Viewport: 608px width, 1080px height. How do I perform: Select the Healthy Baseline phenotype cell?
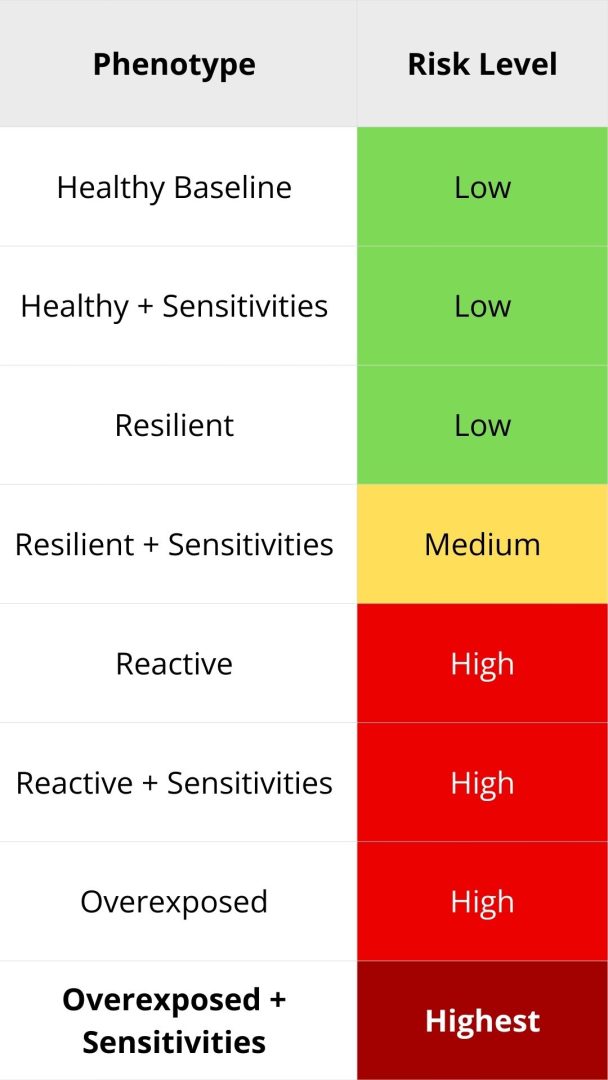pos(174,187)
